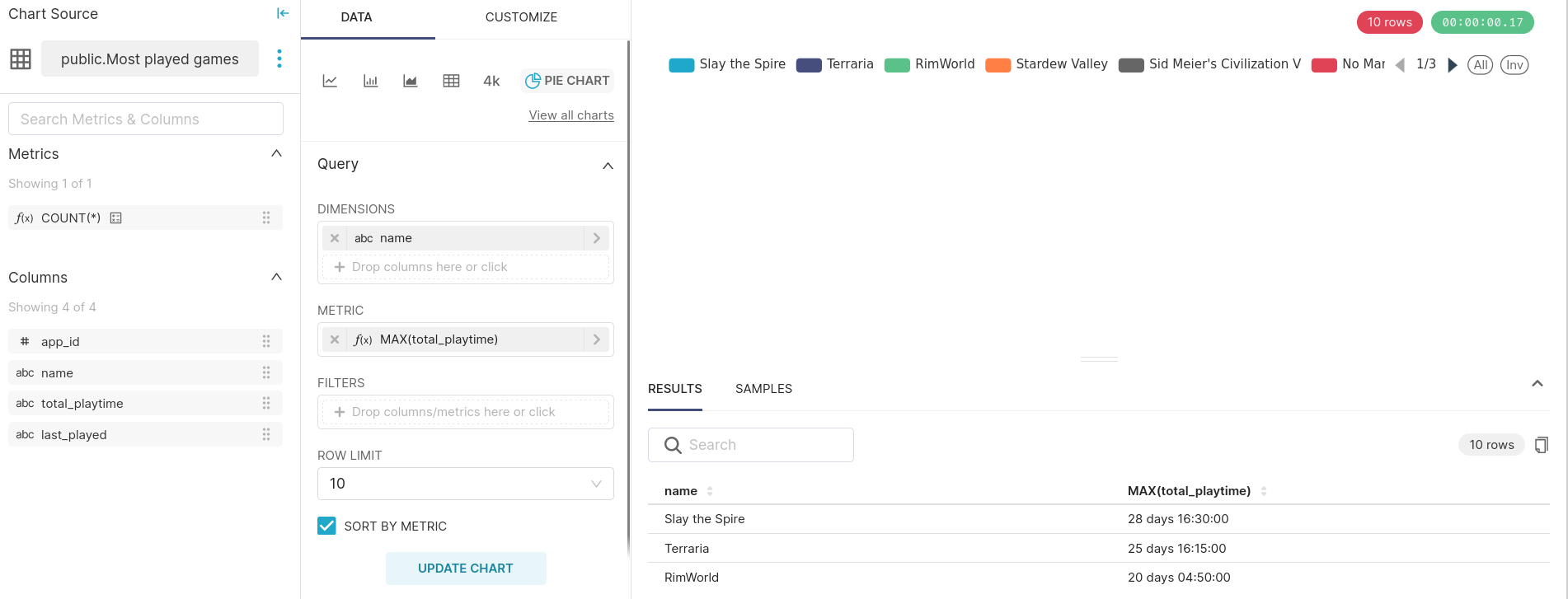The image size is (1568, 599).
Task: Collapse the results panel
Action: coord(1537,384)
